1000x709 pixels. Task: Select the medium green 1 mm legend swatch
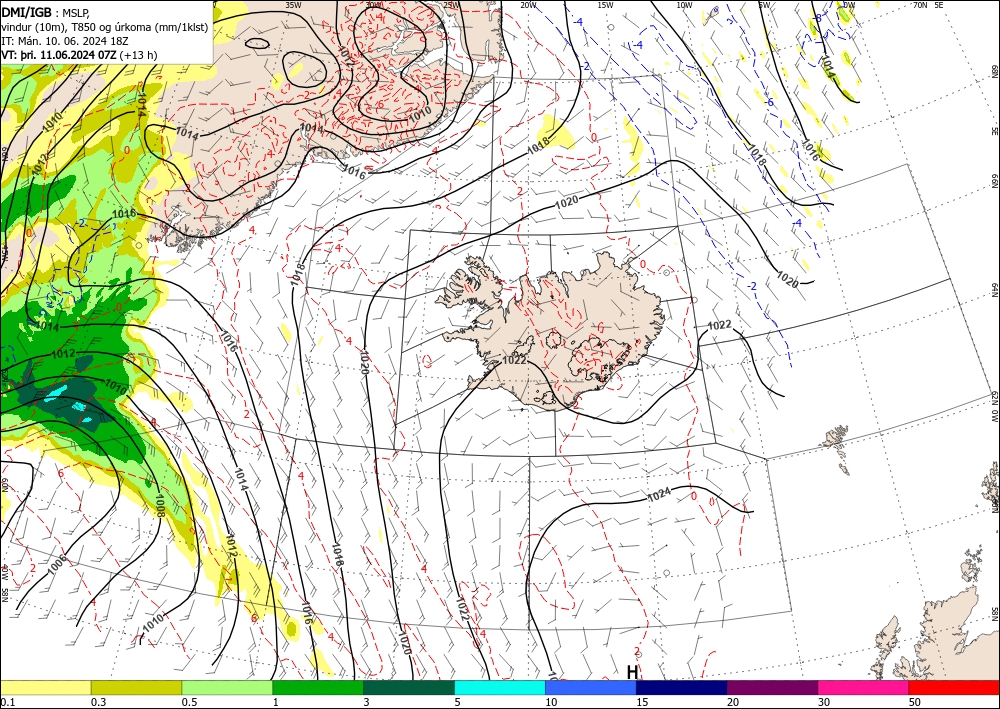pos(318,687)
